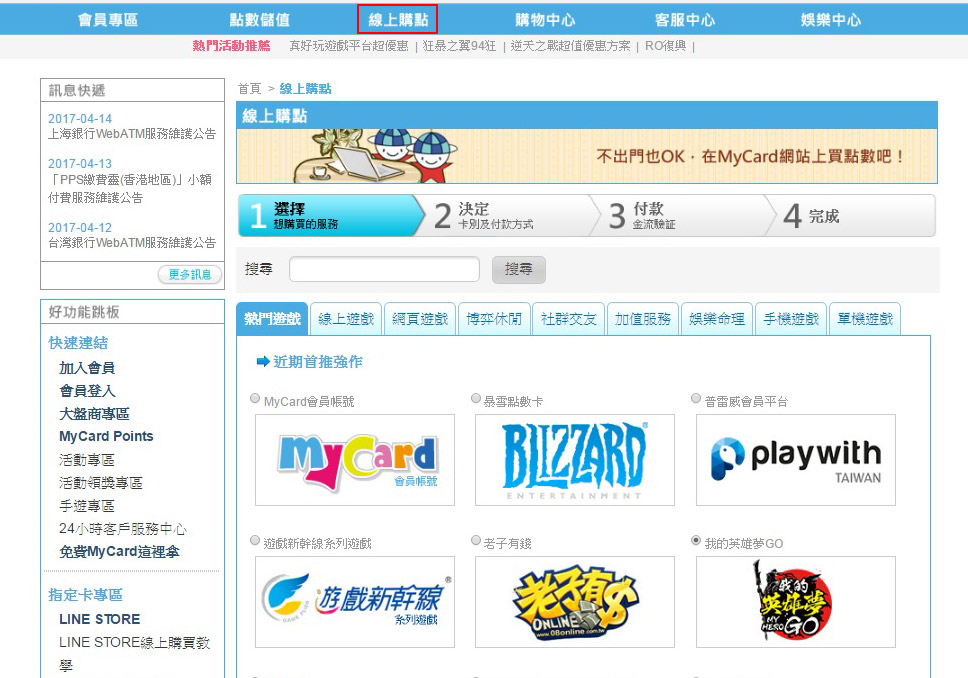
Task: Open the 客服中心 top menu
Action: point(685,20)
